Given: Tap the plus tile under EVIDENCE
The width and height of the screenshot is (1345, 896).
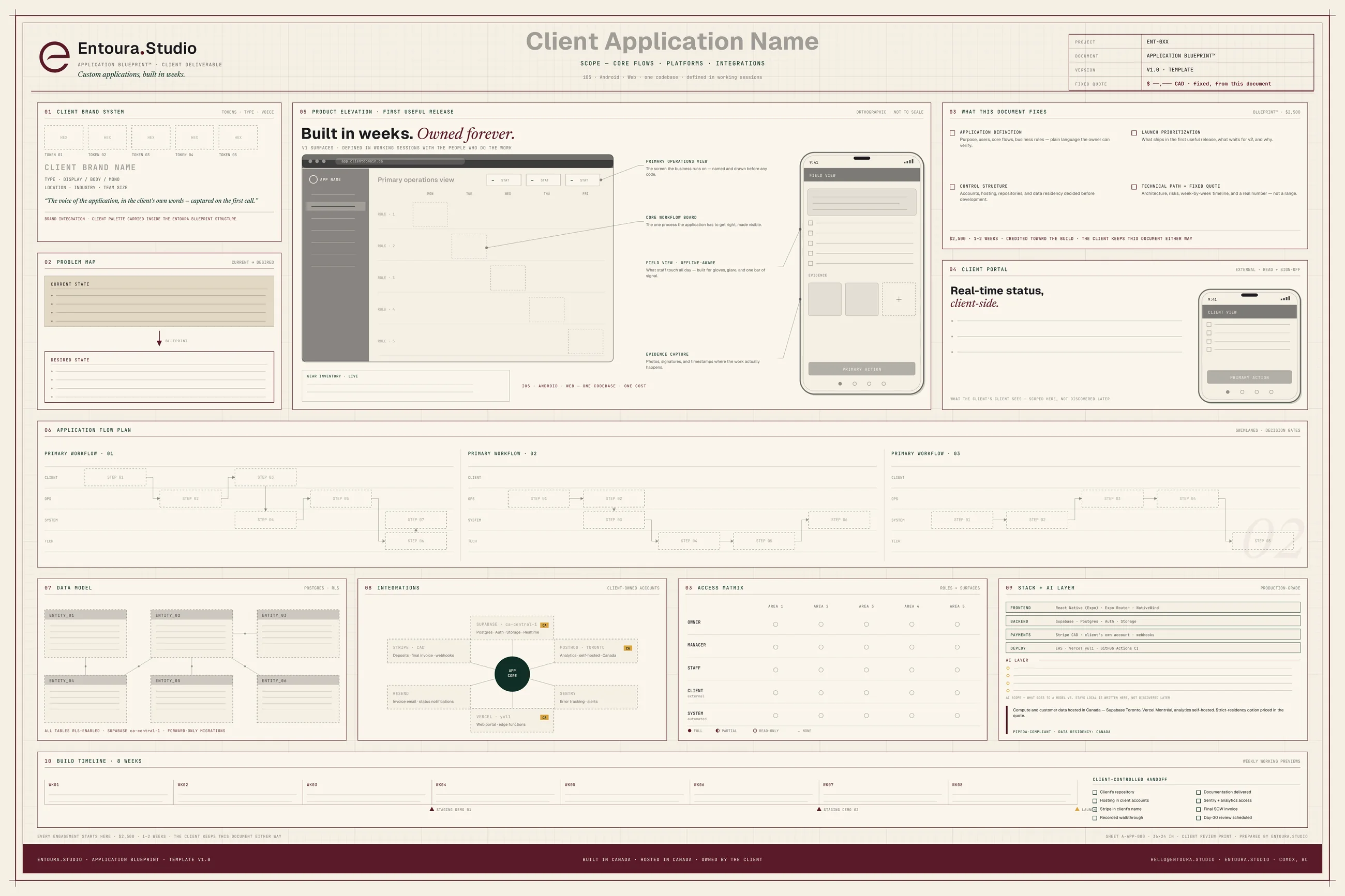Looking at the screenshot, I should [899, 299].
